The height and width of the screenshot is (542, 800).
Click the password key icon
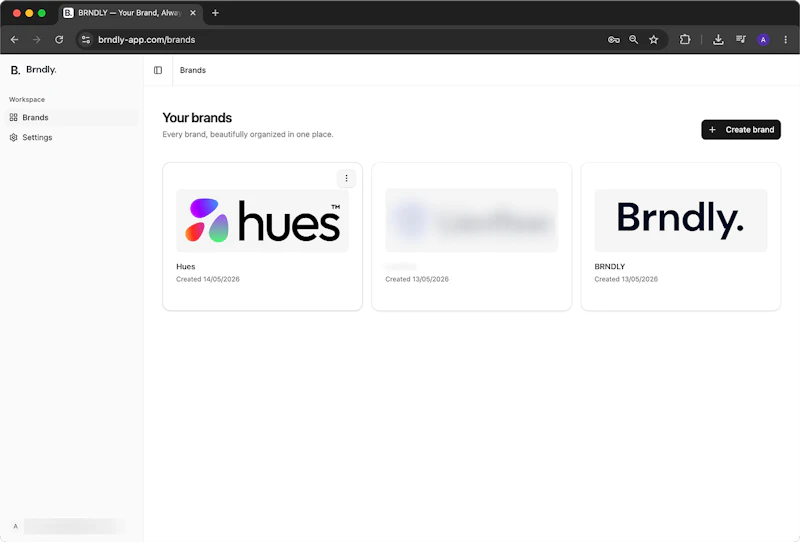point(614,39)
